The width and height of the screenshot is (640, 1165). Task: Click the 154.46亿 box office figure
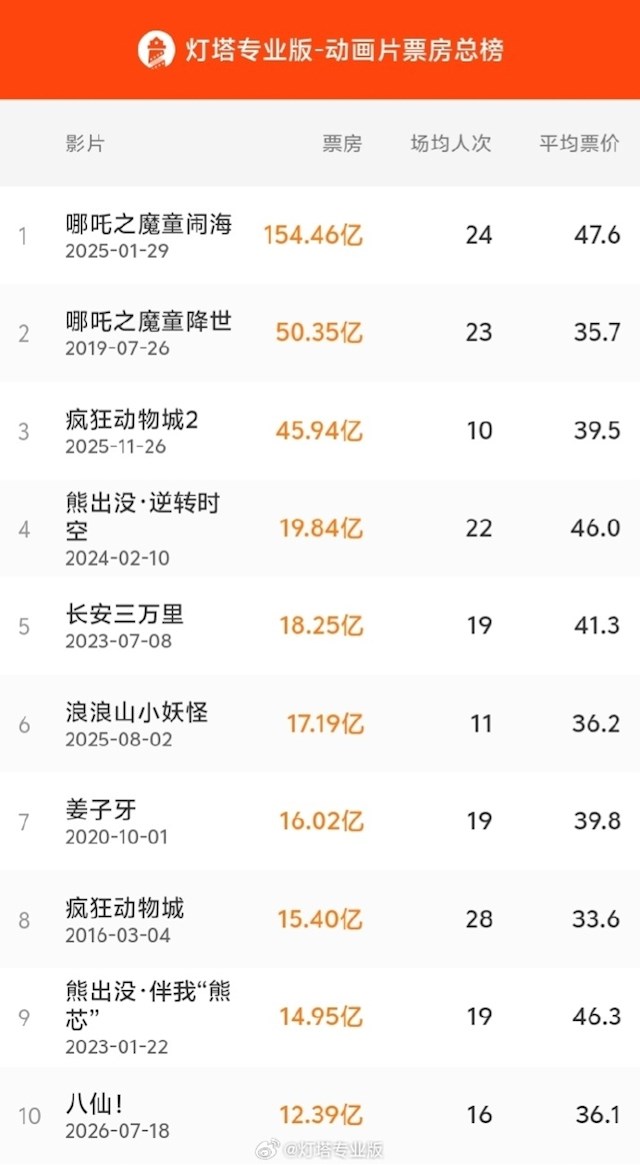pos(313,236)
